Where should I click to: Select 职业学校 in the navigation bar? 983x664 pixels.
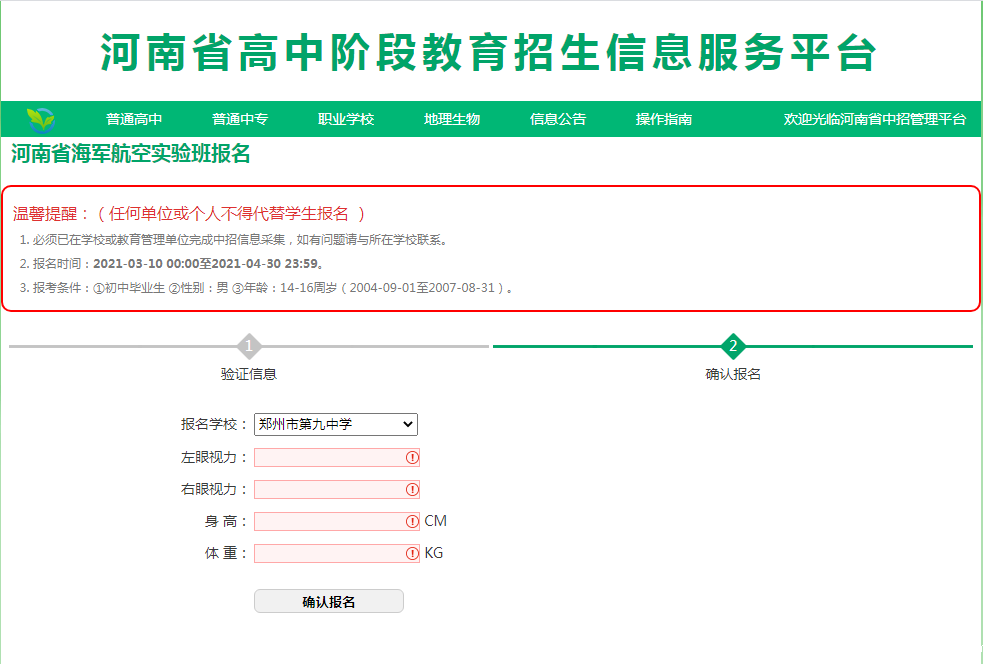tap(346, 119)
